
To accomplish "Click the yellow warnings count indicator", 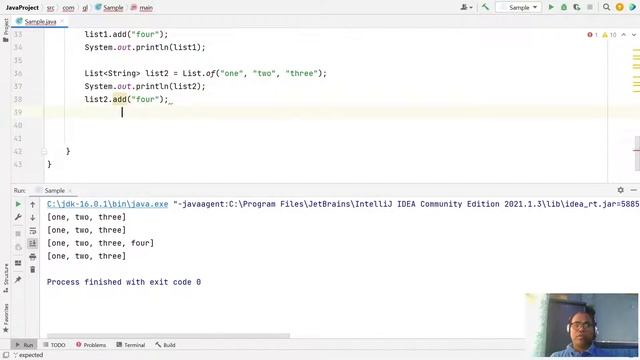I will [x=609, y=35].
